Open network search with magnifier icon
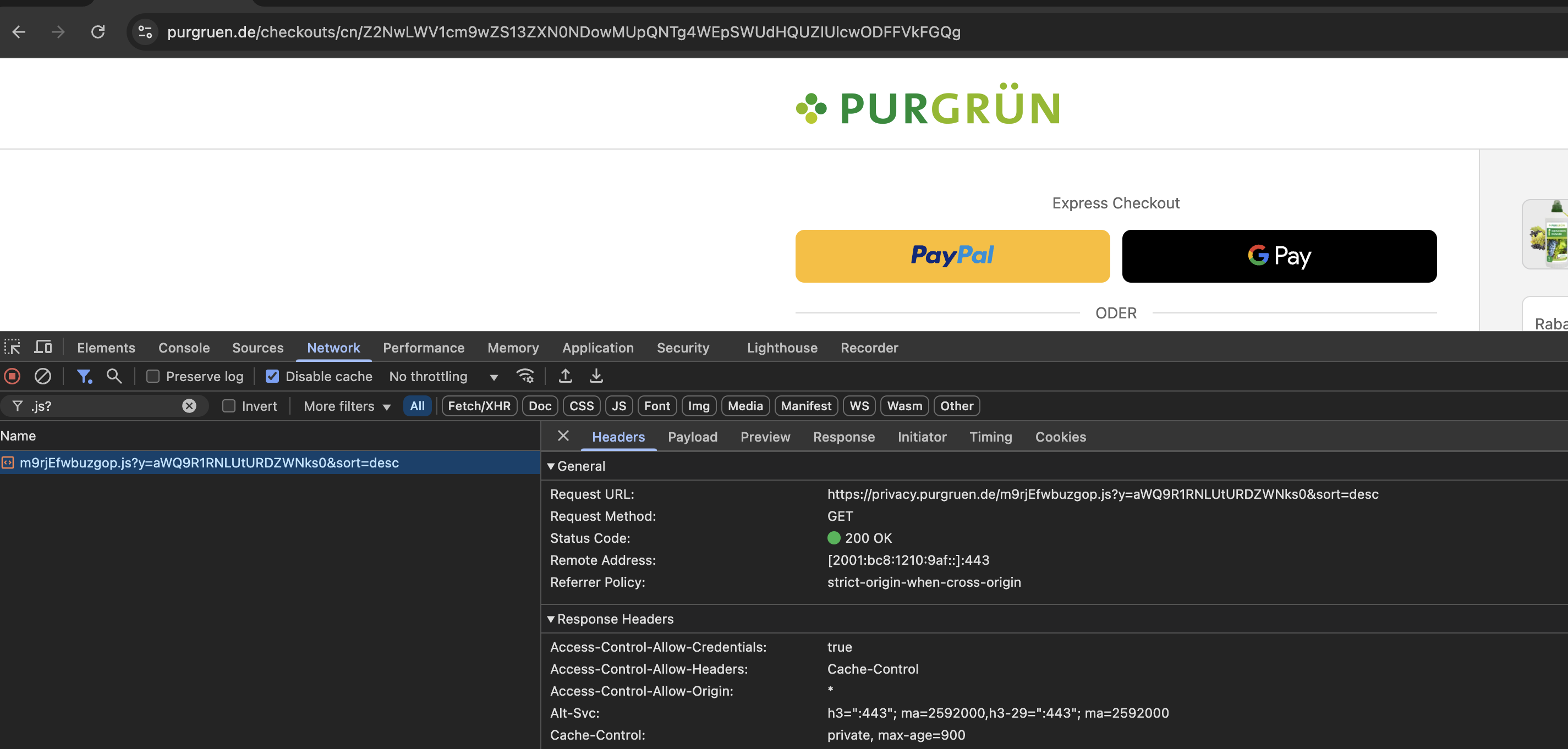Image resolution: width=1568 pixels, height=749 pixels. 114,376
